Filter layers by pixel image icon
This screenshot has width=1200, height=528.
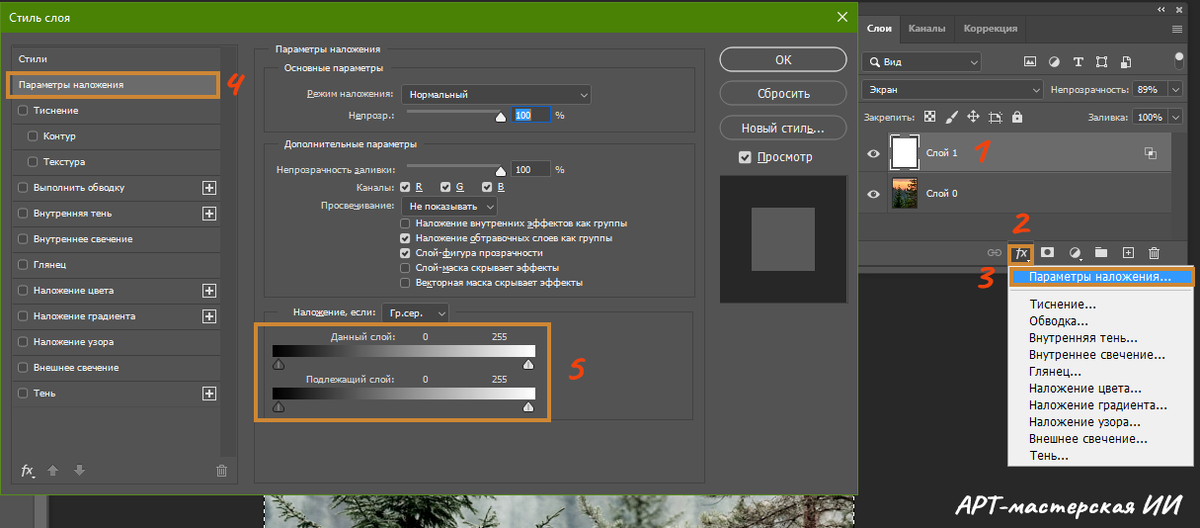tap(1029, 62)
